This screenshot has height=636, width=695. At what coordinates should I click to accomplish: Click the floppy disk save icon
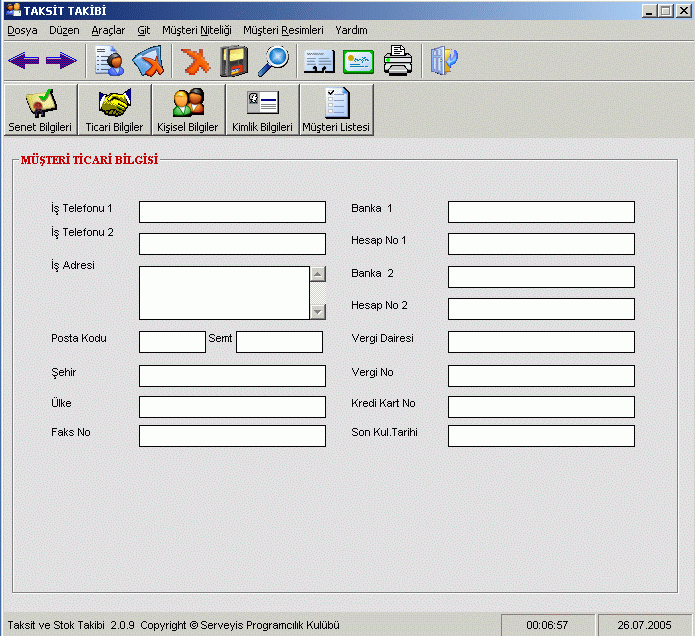click(233, 62)
